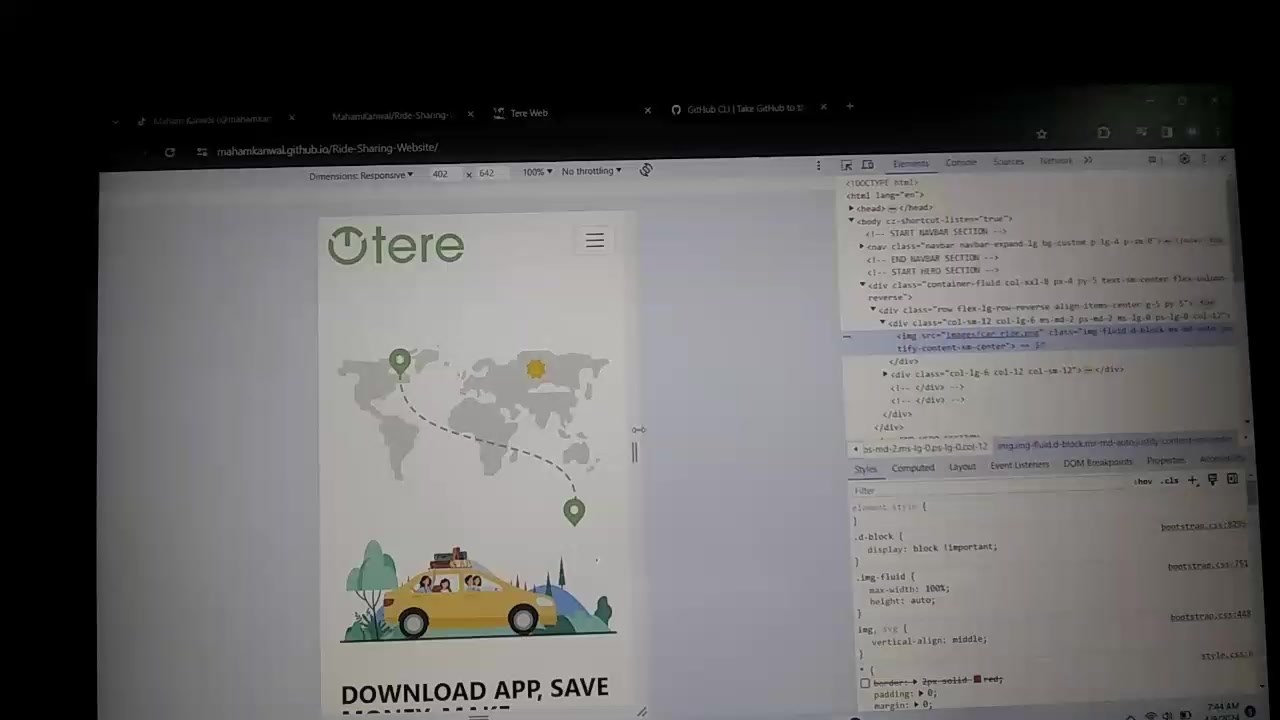Open the device toolbar more options menu
The image size is (1280, 720).
pyautogui.click(x=818, y=166)
